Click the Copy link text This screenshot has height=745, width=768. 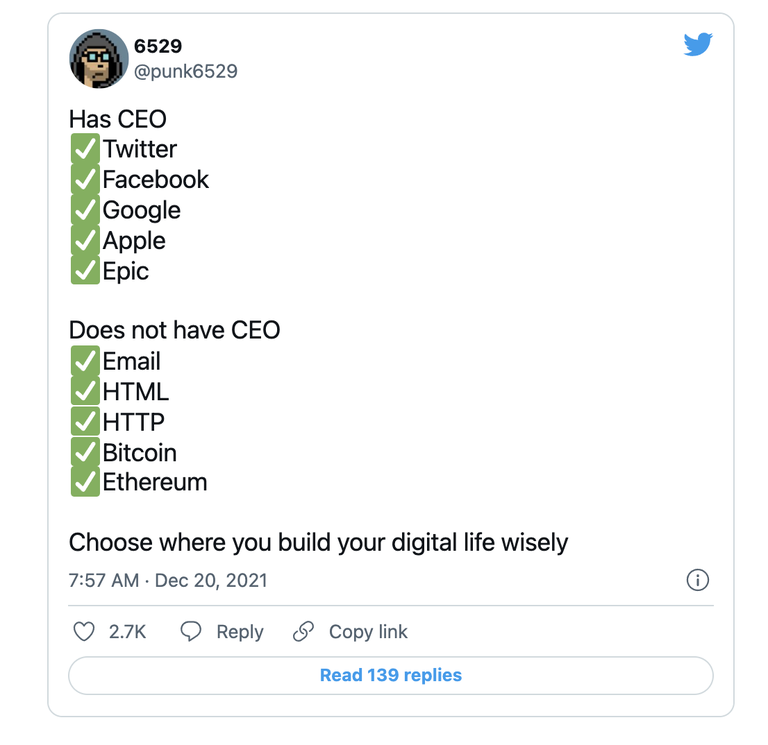(x=368, y=632)
